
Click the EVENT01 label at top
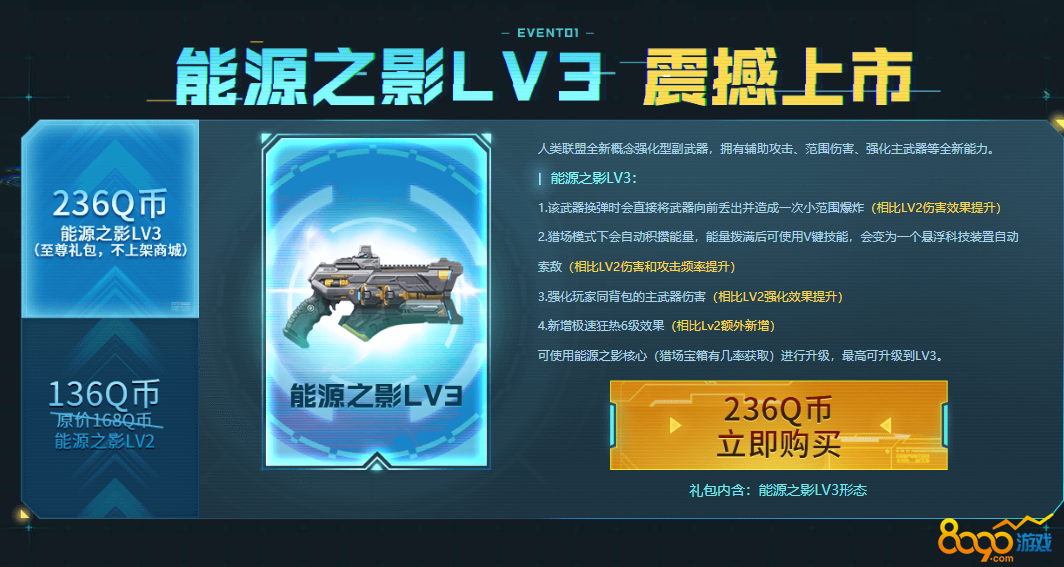point(548,32)
